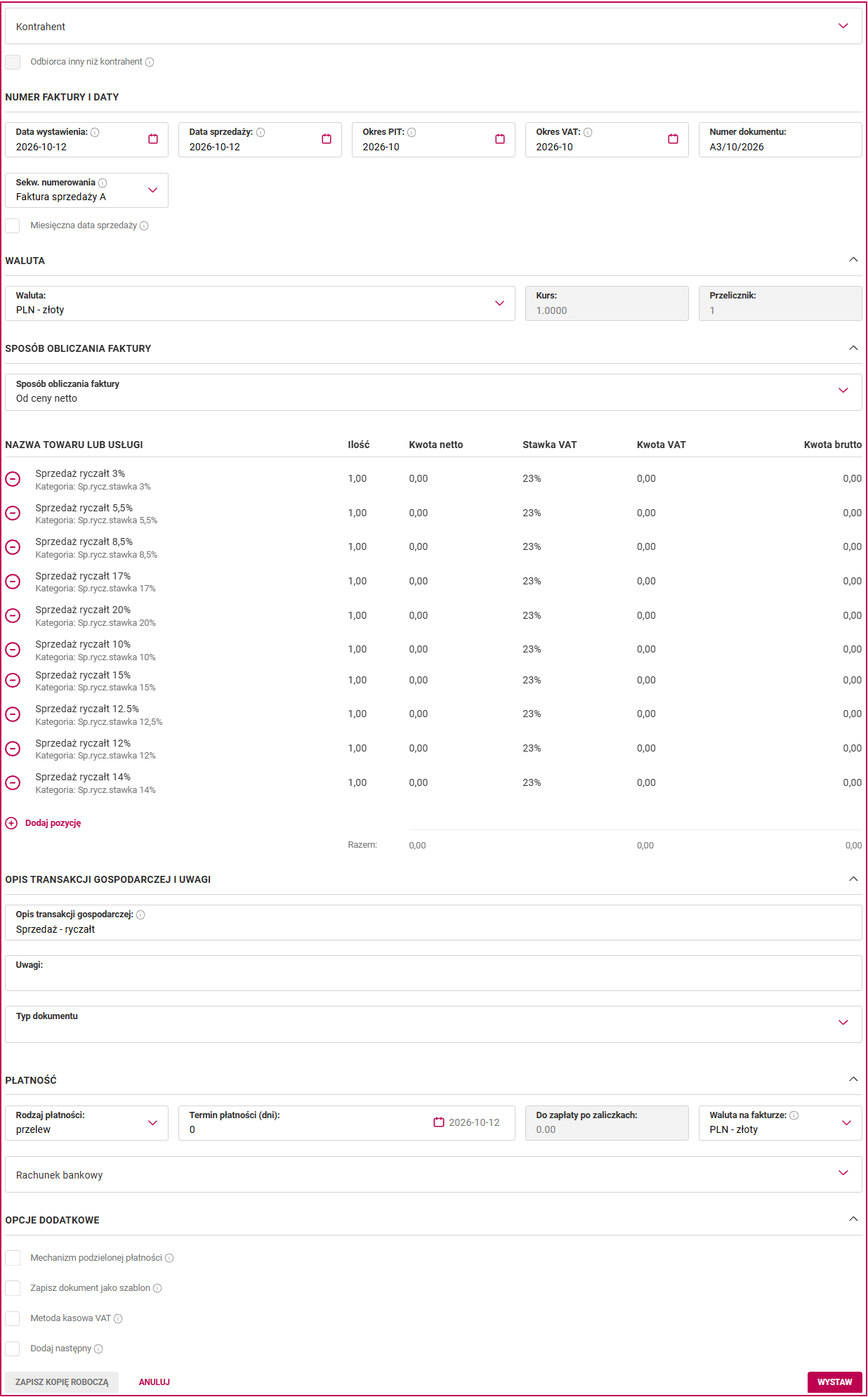Remove the Sprzedaż ryczałt 20% row
Screen dimensions: 868x1397
pyautogui.click(x=13, y=616)
